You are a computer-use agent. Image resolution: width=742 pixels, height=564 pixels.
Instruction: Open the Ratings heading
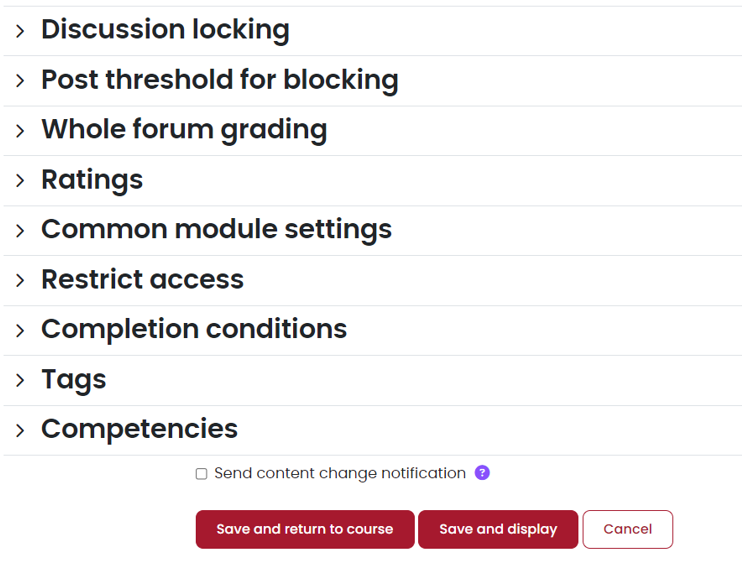point(92,180)
